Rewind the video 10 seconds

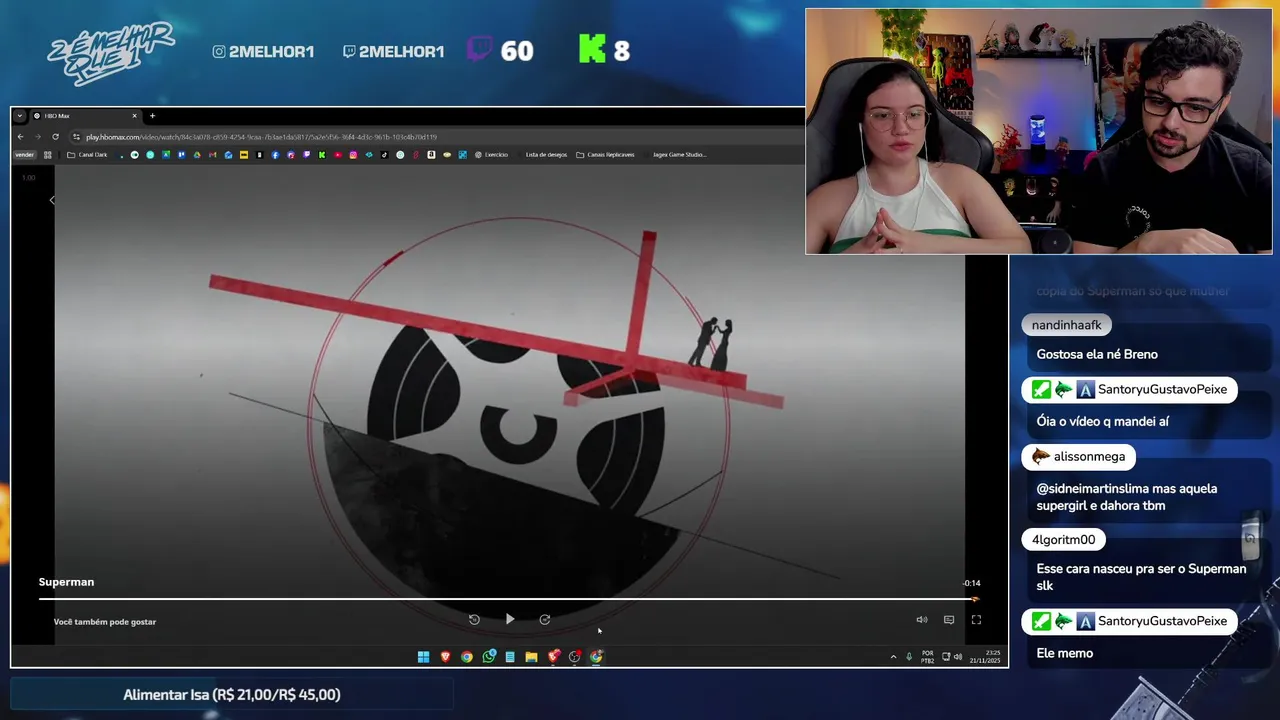coord(474,620)
